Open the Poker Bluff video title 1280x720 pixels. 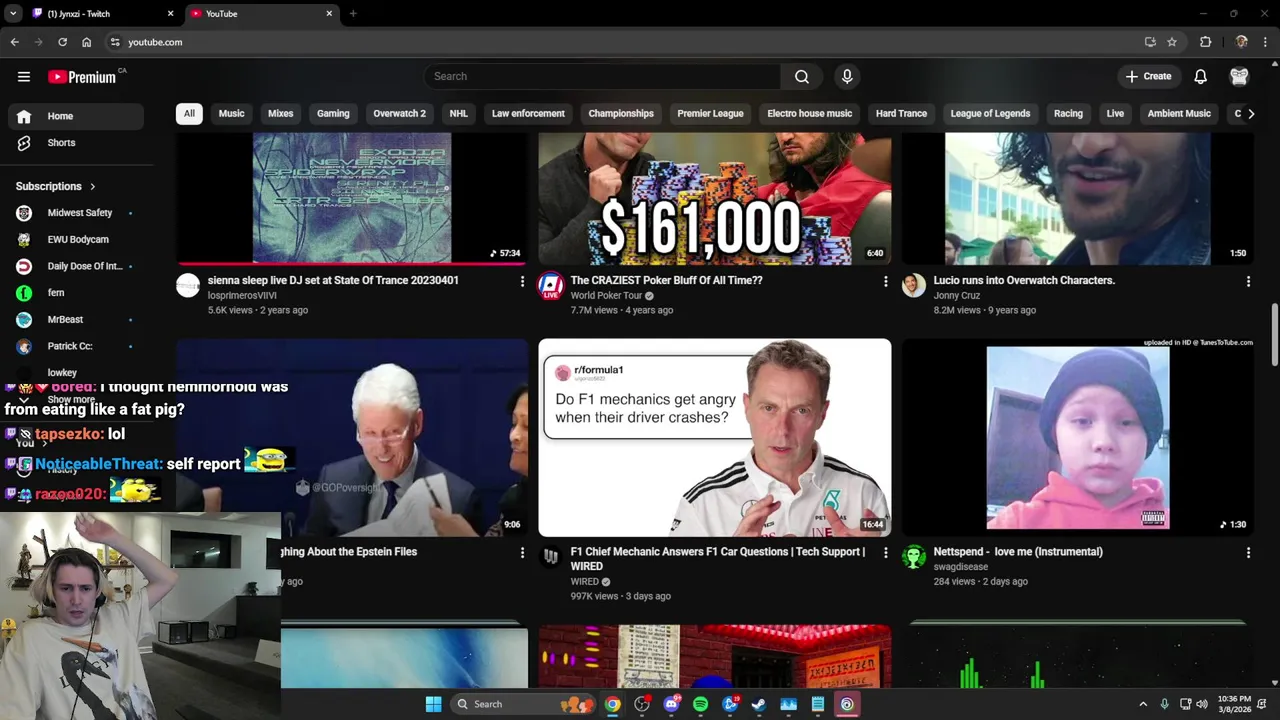666,281
